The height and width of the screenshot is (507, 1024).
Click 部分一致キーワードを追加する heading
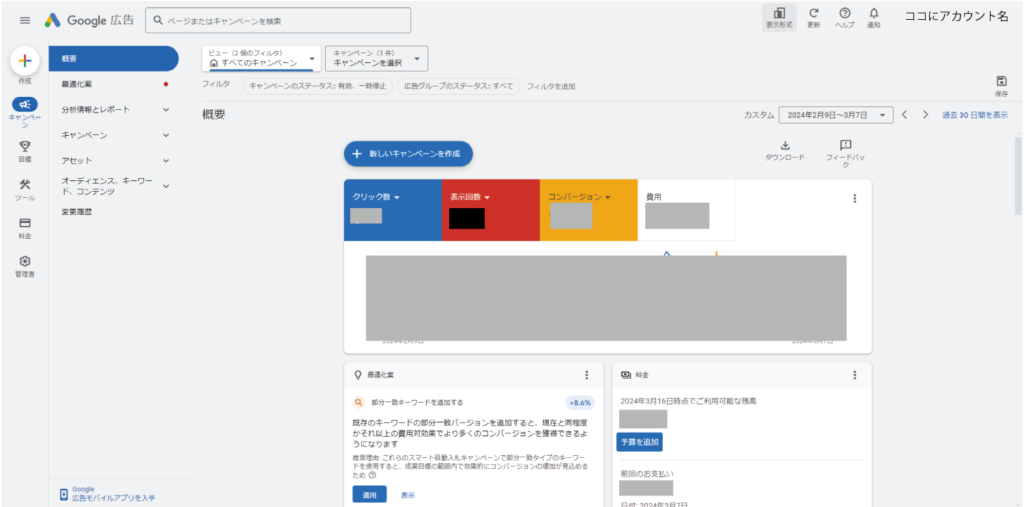(x=417, y=402)
